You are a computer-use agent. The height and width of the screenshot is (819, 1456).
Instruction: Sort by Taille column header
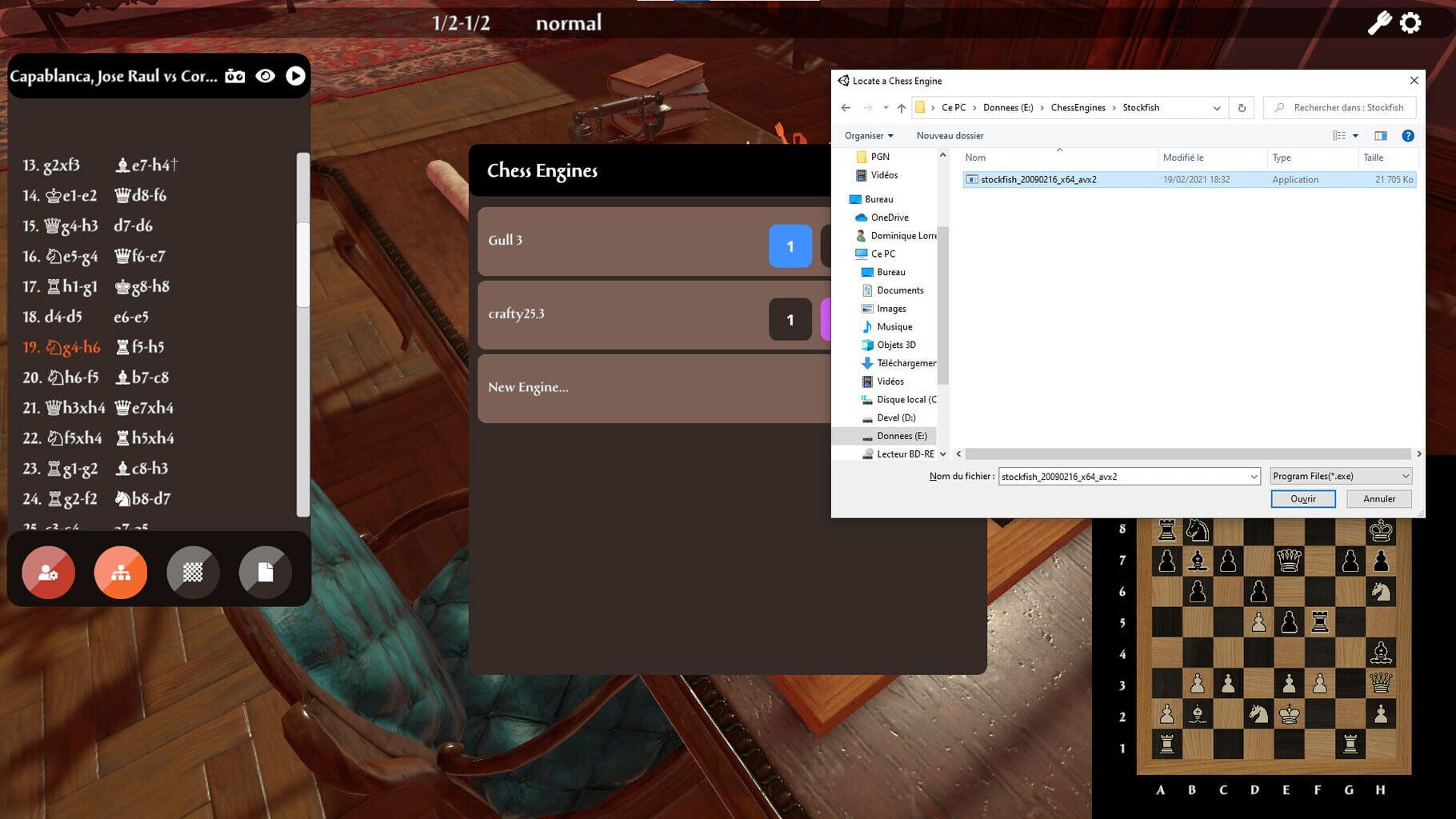1373,158
